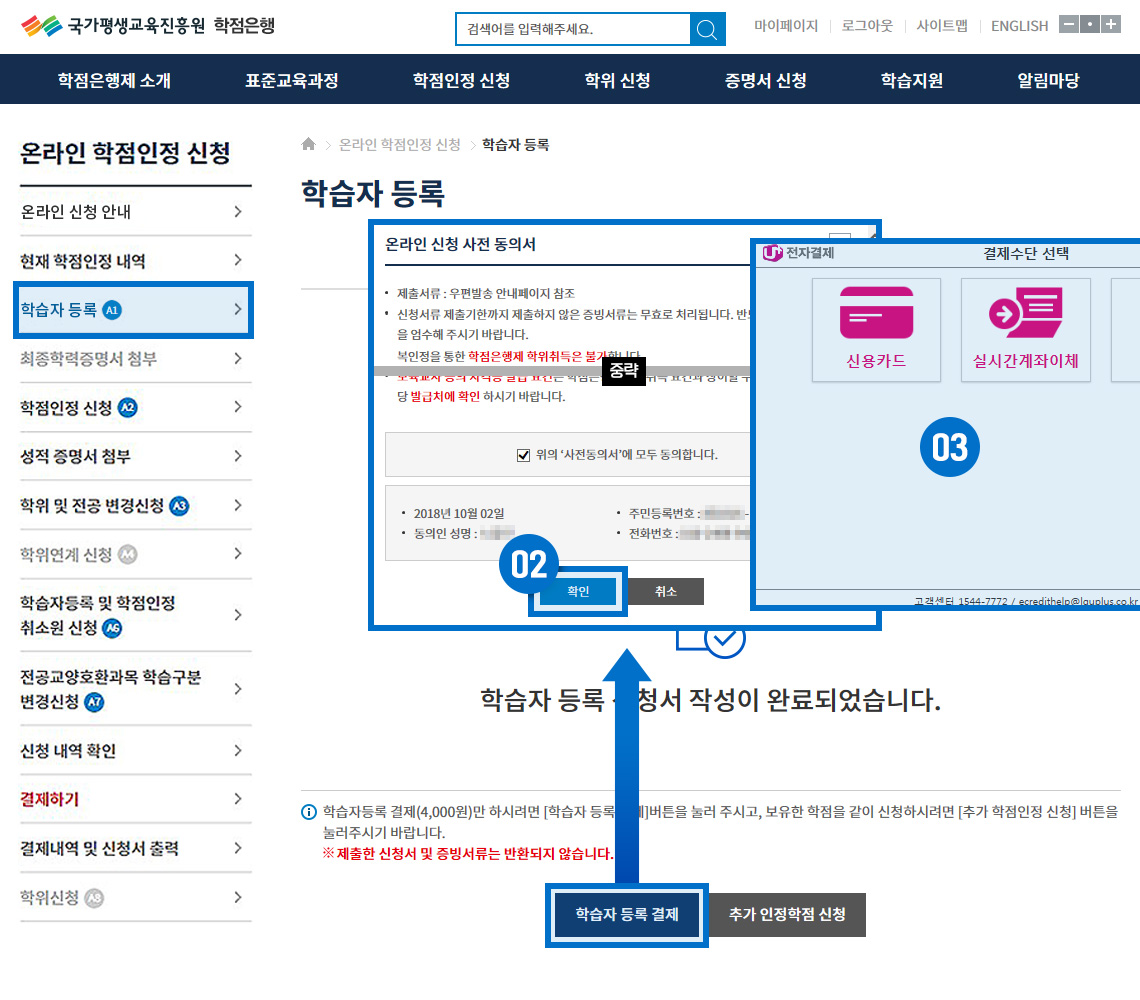Click the font size increase plus icon
The width and height of the screenshot is (1140, 1000).
1111,24
